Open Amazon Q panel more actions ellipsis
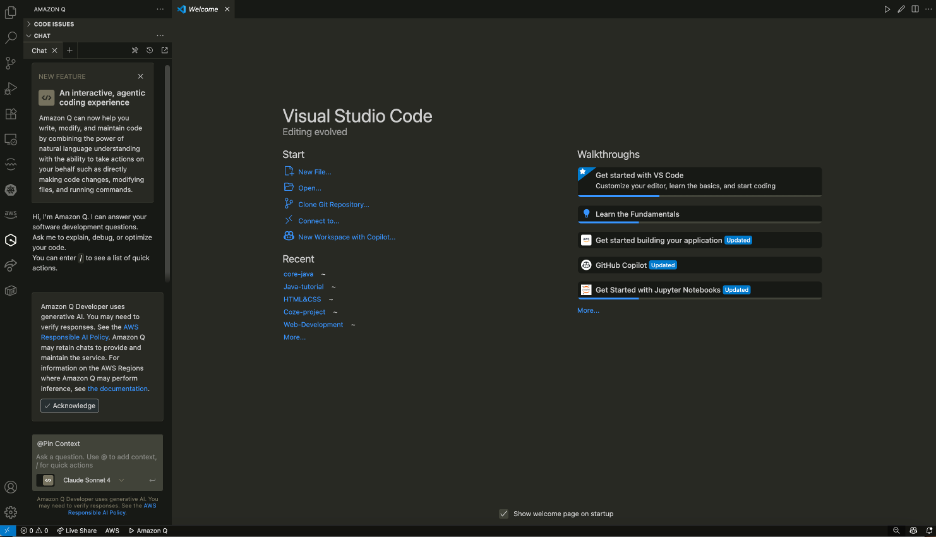The width and height of the screenshot is (936, 538). click(x=160, y=9)
